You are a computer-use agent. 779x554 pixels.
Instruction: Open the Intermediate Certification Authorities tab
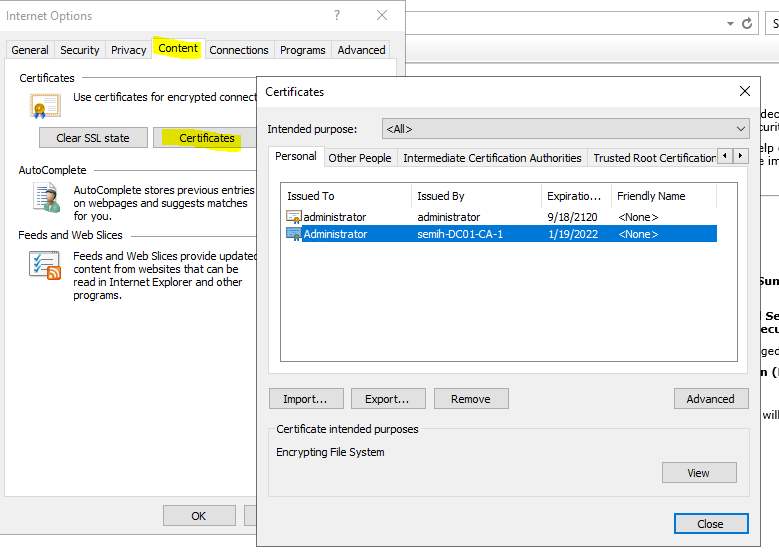point(492,158)
